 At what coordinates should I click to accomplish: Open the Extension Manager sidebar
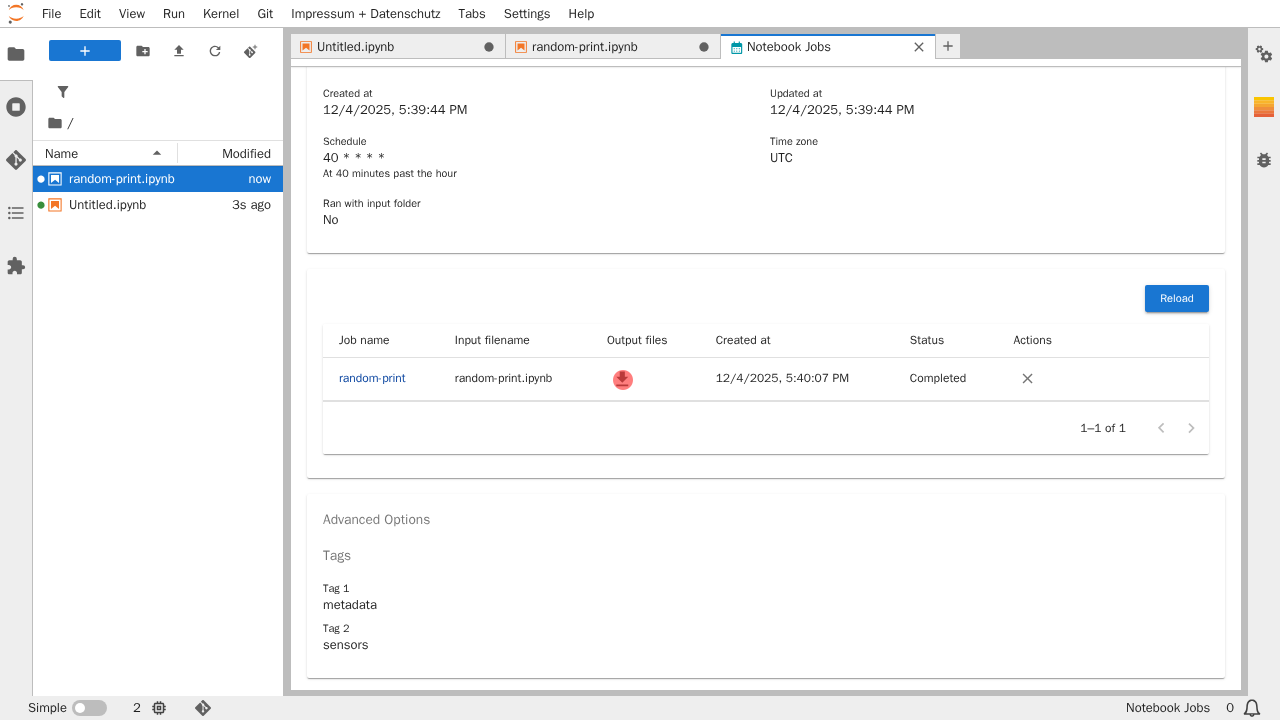[16, 266]
